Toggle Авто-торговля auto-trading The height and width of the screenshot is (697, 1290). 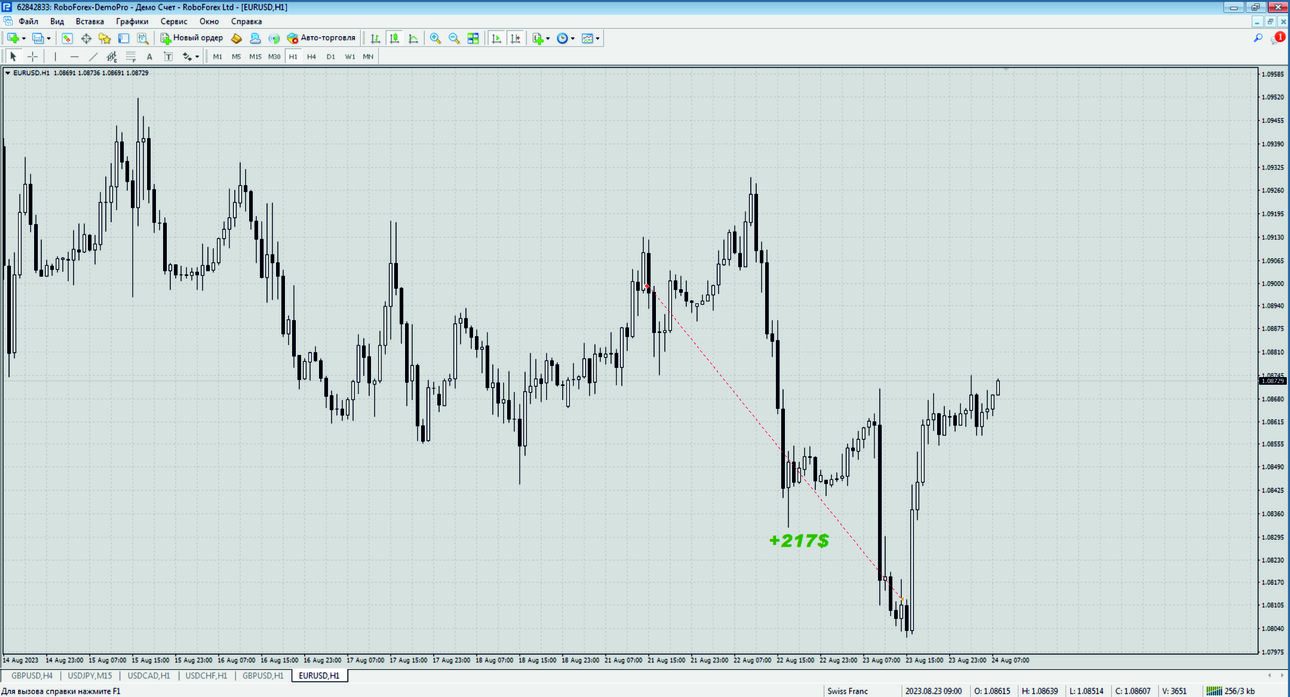click(x=321, y=38)
